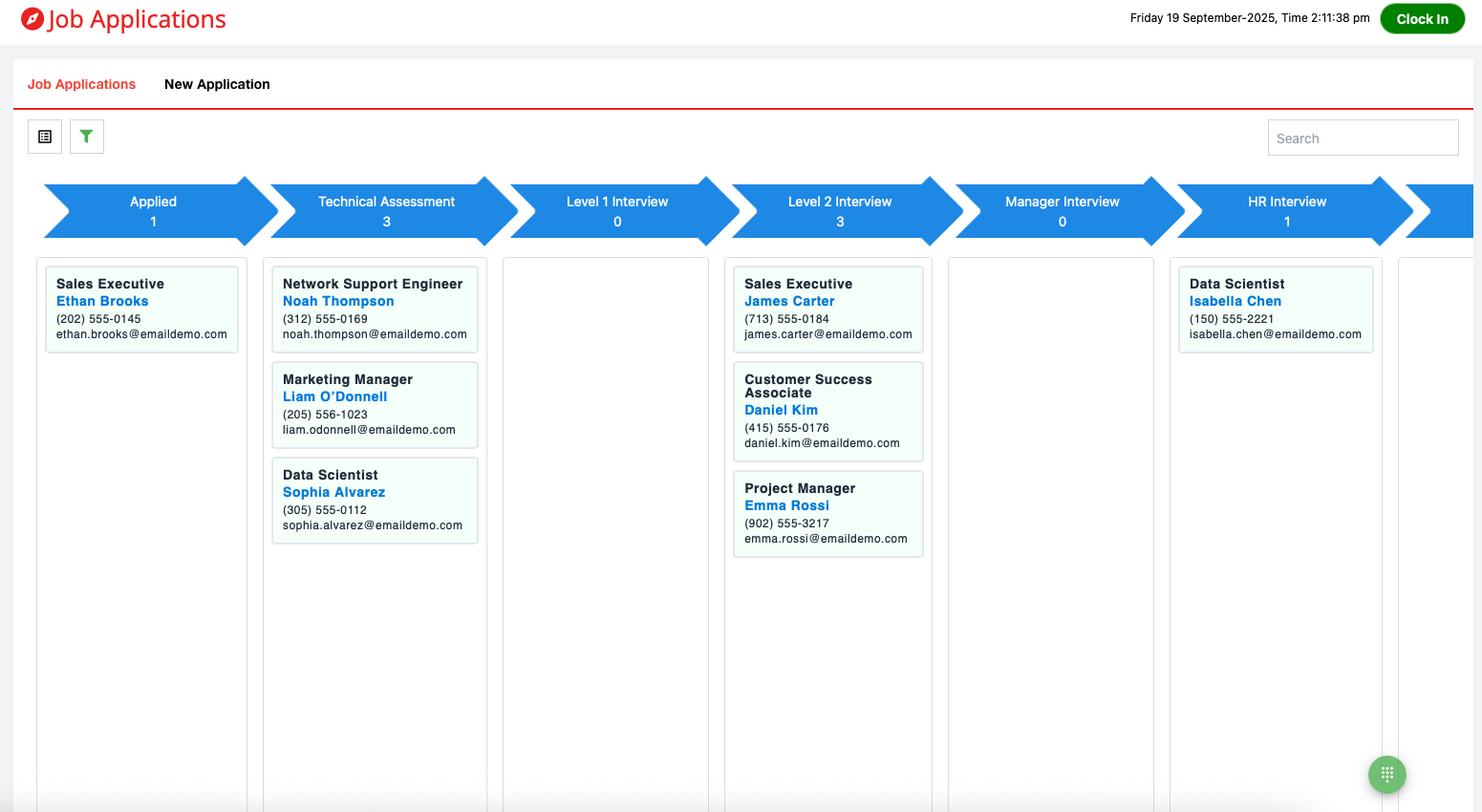Select the Level 2 Interview stage
The image size is (1482, 812).
click(x=840, y=211)
